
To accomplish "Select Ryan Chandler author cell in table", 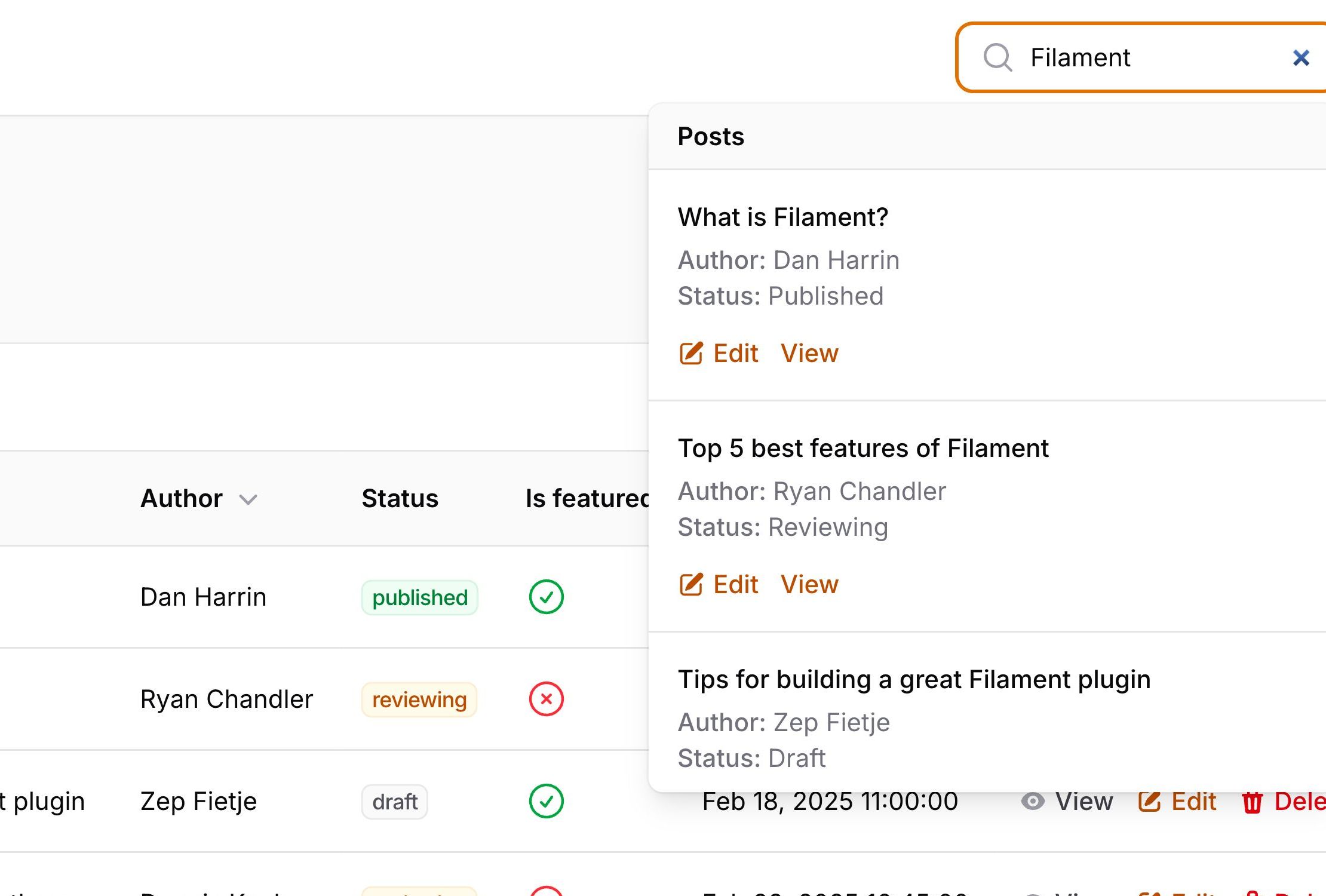I will click(226, 699).
